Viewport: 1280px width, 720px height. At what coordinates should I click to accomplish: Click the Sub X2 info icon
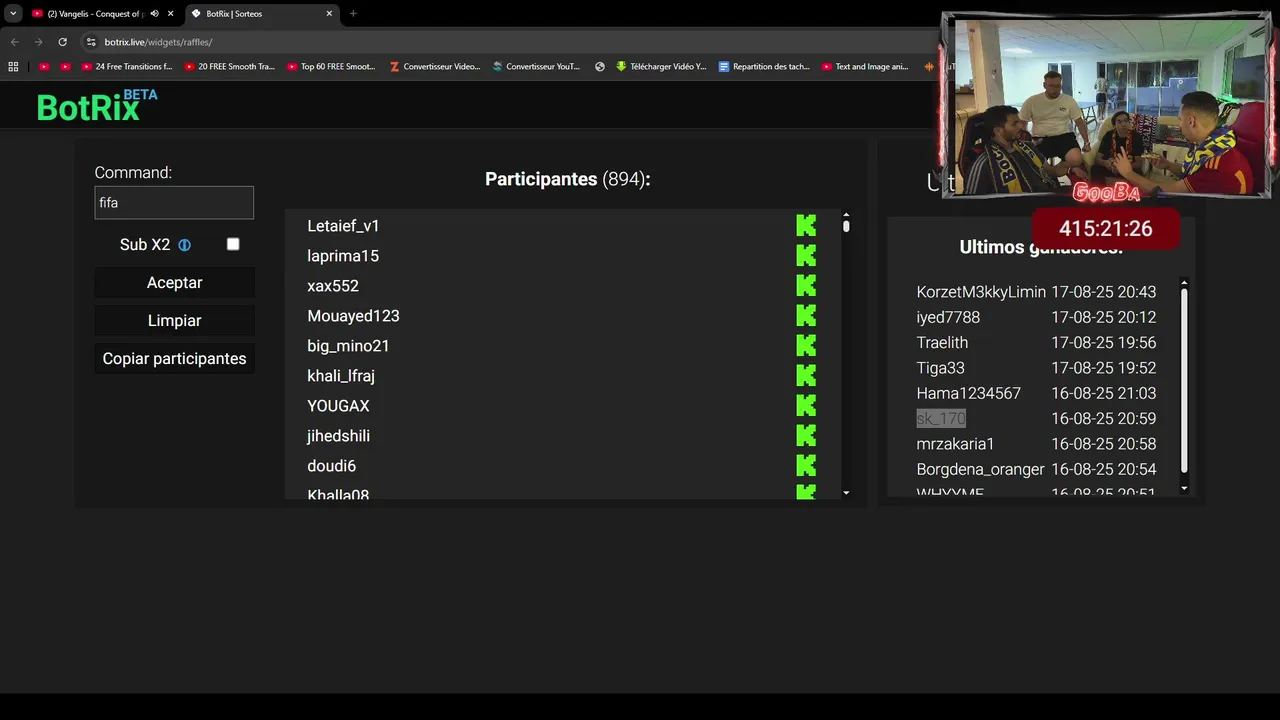(x=184, y=245)
